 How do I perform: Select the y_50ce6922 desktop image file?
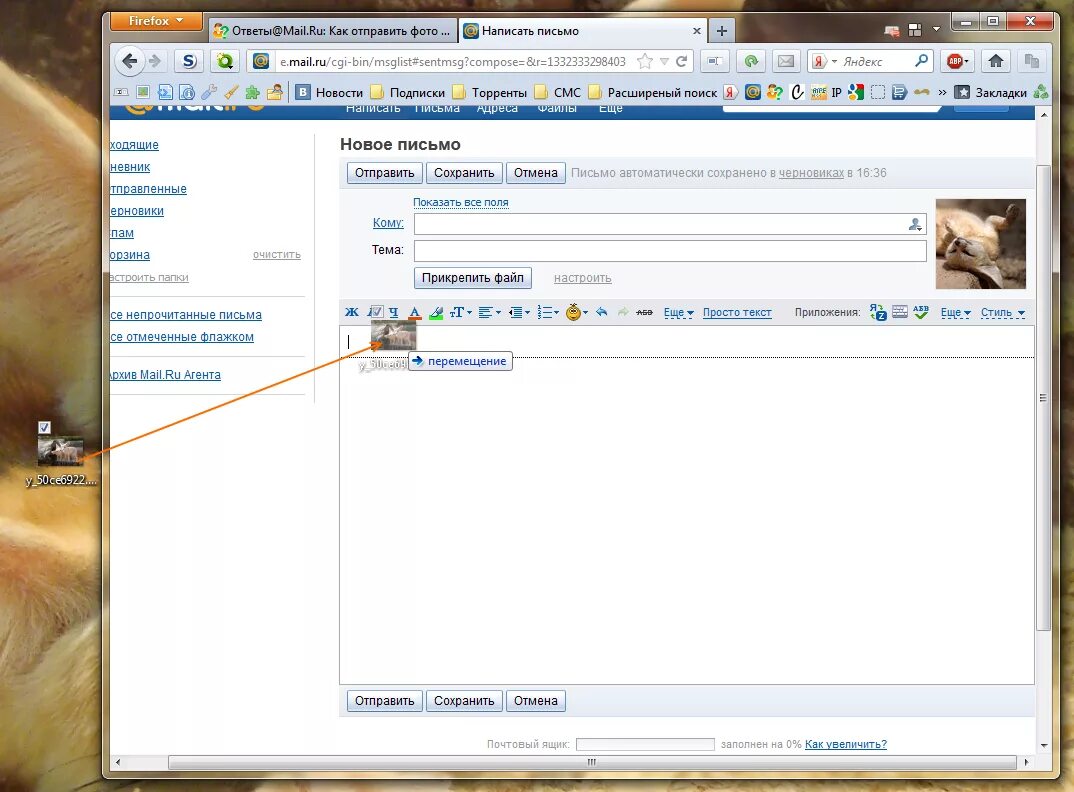[x=61, y=459]
